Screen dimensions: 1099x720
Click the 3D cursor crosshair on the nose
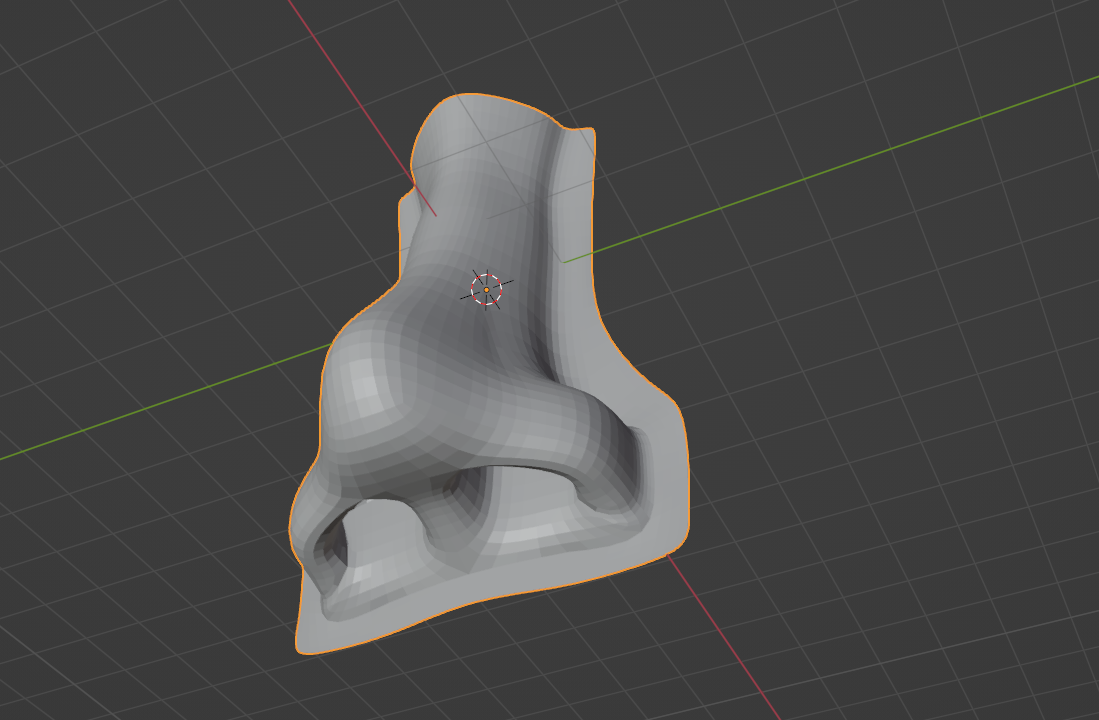(486, 289)
